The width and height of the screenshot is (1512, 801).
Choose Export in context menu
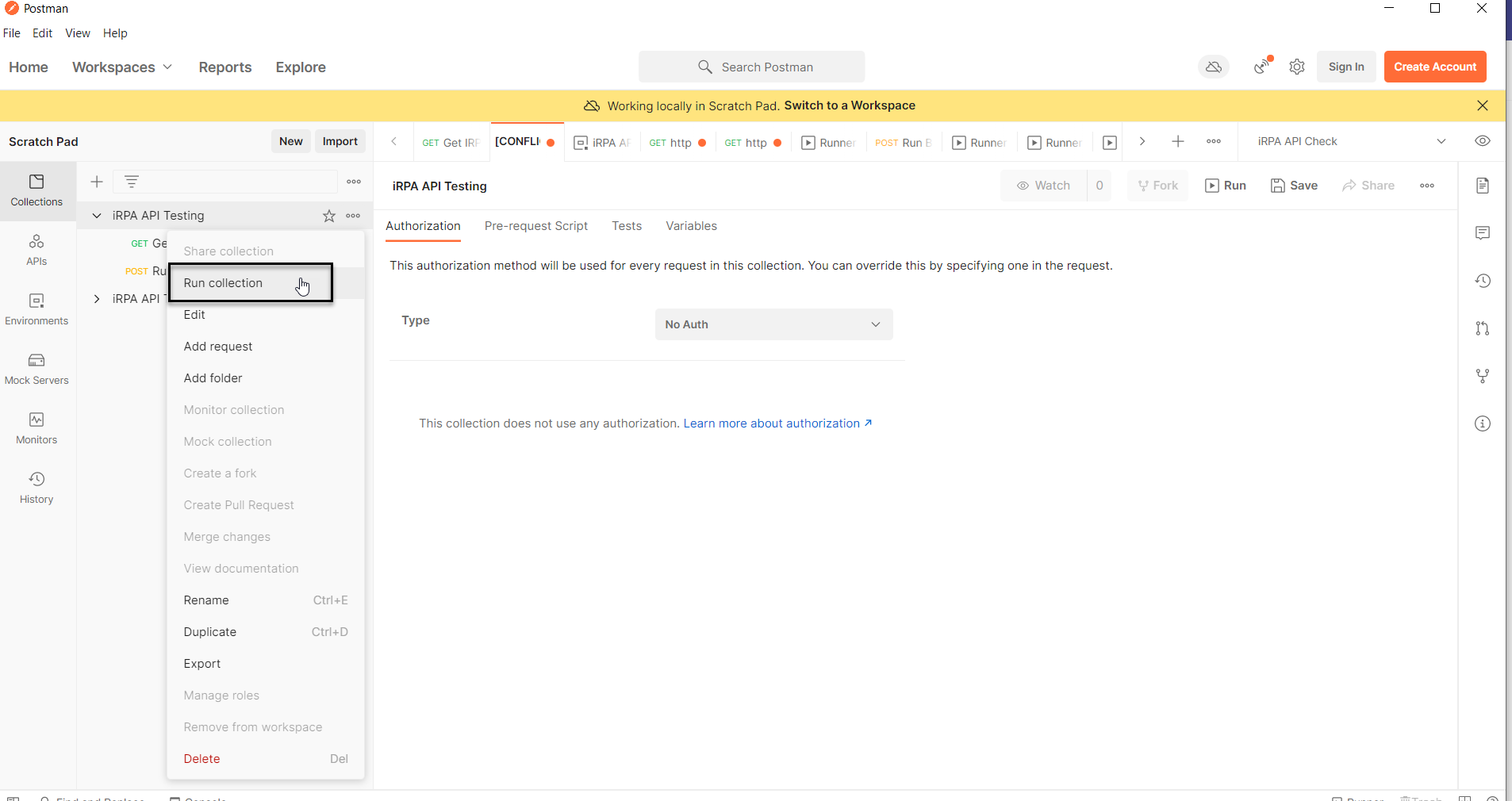point(266,664)
